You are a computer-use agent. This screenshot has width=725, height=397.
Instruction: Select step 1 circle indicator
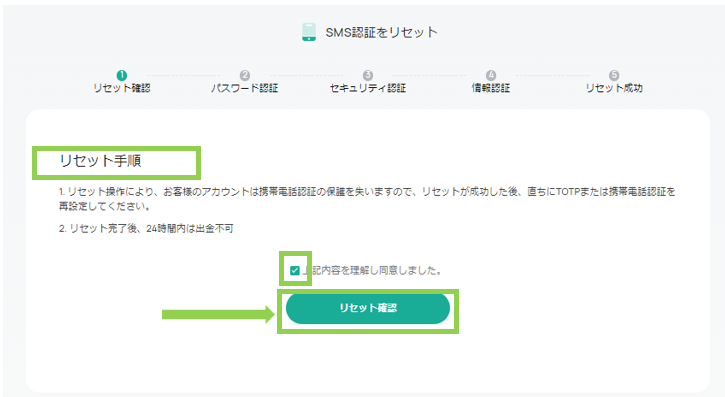pyautogui.click(x=122, y=75)
